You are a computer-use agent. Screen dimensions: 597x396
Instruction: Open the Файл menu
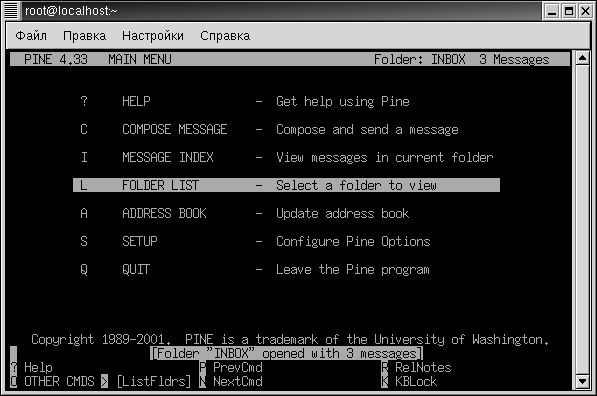31,36
